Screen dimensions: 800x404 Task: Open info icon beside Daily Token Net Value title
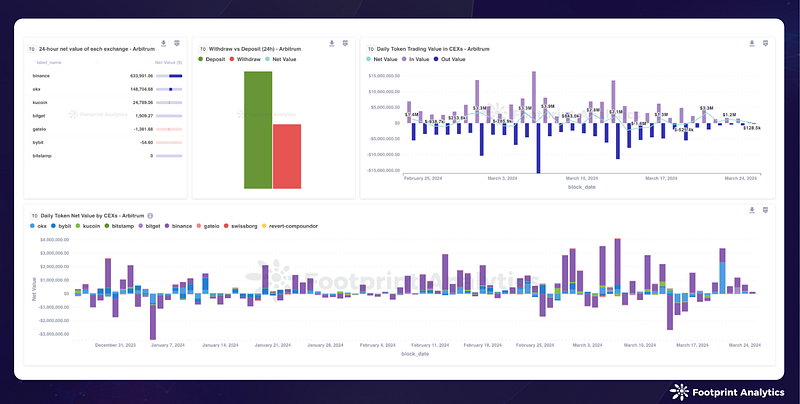(150, 216)
